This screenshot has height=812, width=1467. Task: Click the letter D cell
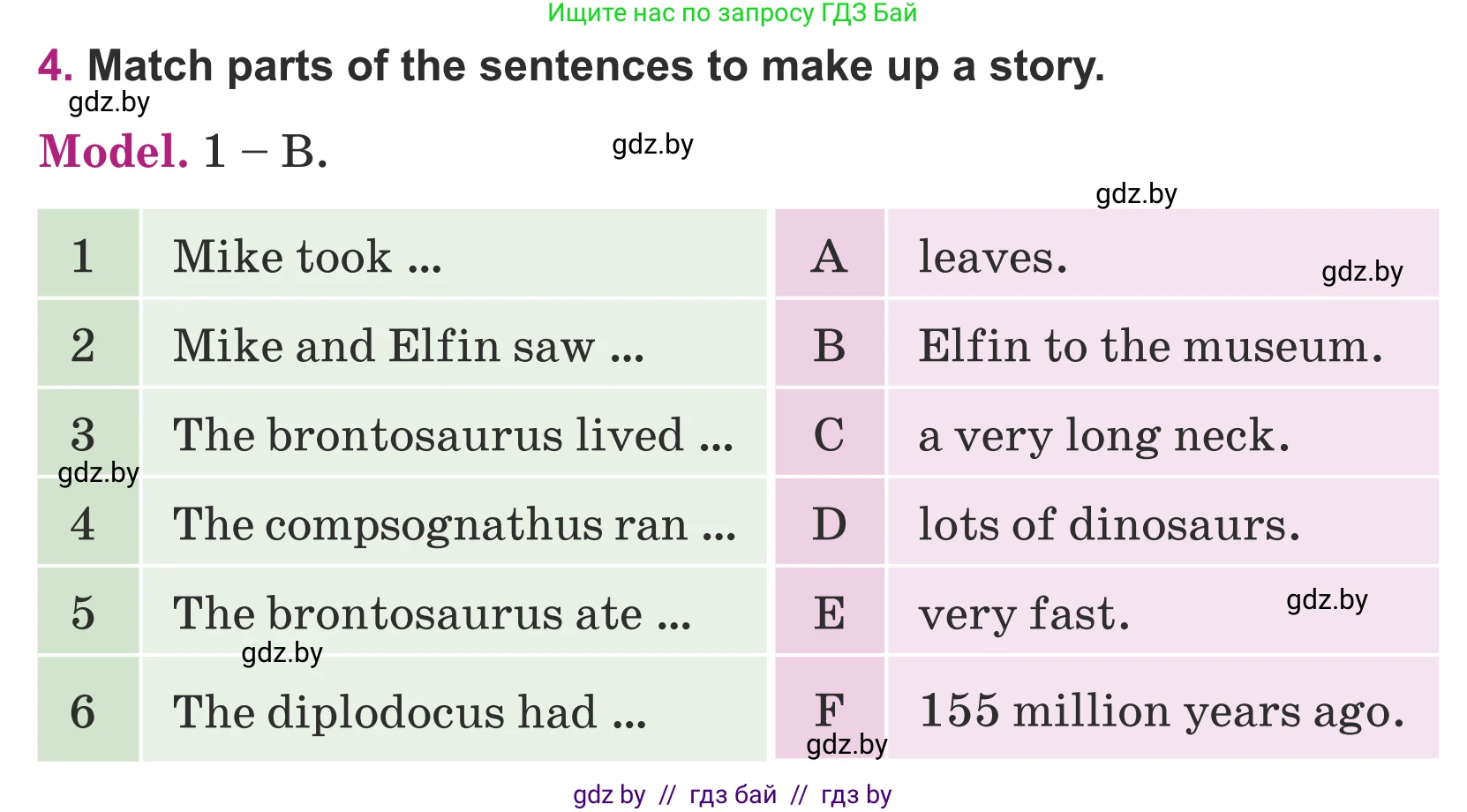point(829,524)
